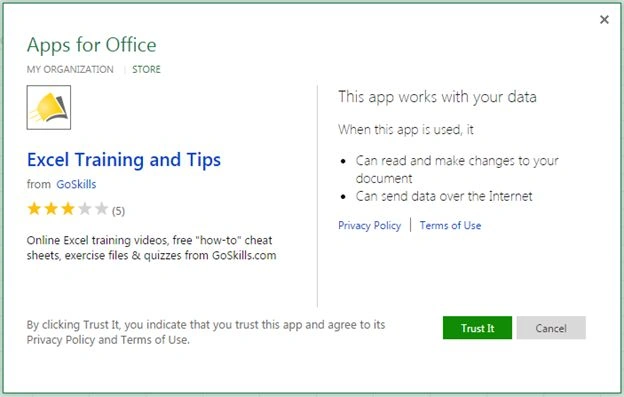Click the "By clicking Trust It" disclaimer text
This screenshot has height=397, width=624.
pyautogui.click(x=206, y=332)
